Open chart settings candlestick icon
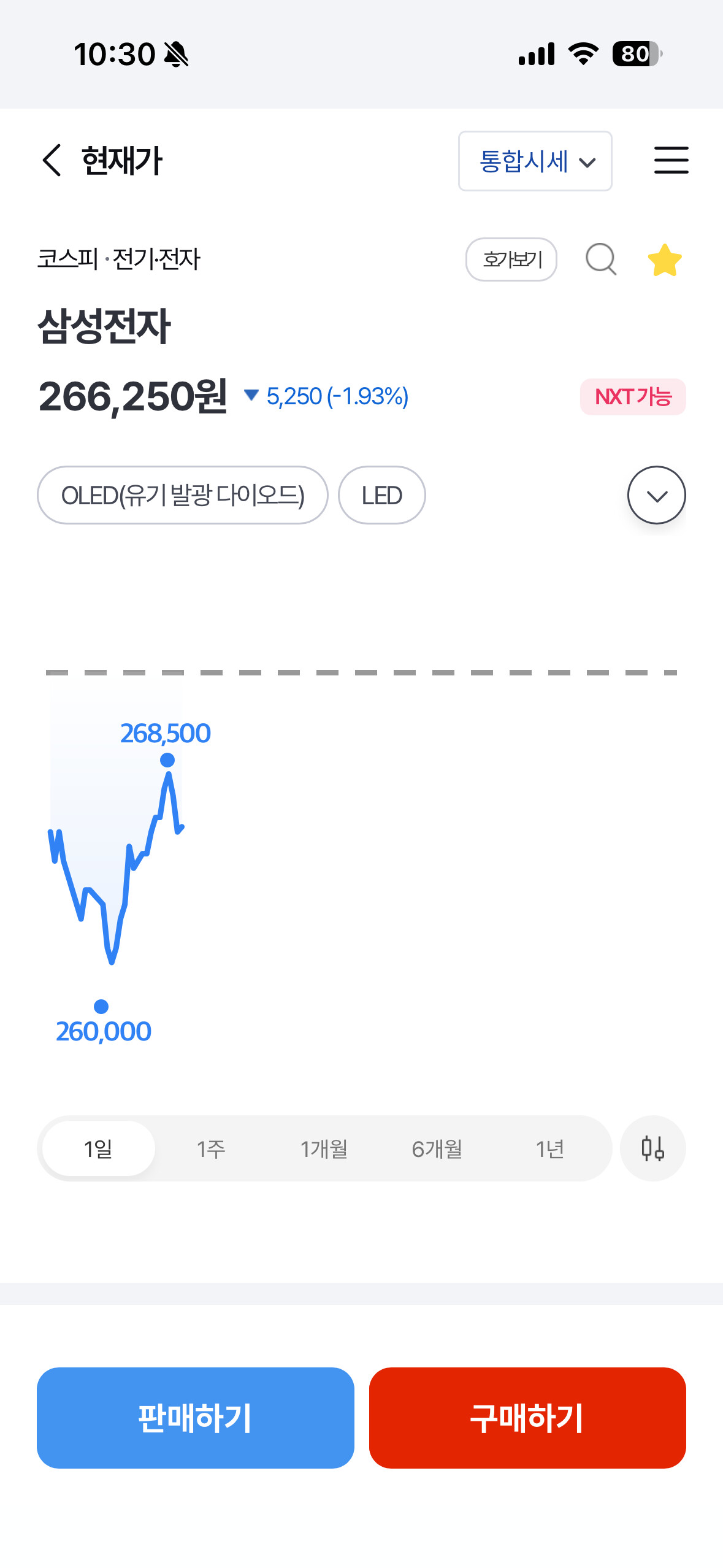Image resolution: width=723 pixels, height=1568 pixels. tap(652, 1148)
